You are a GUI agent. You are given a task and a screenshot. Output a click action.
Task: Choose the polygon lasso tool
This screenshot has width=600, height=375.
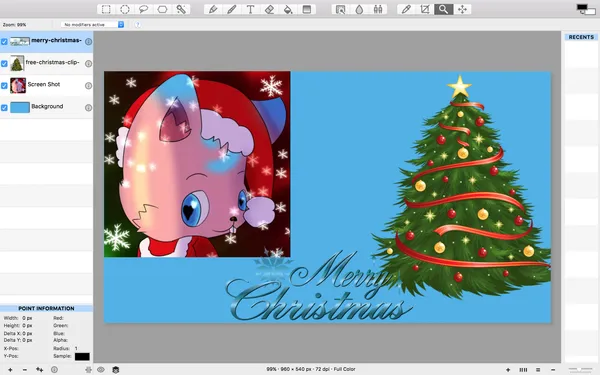tap(162, 9)
